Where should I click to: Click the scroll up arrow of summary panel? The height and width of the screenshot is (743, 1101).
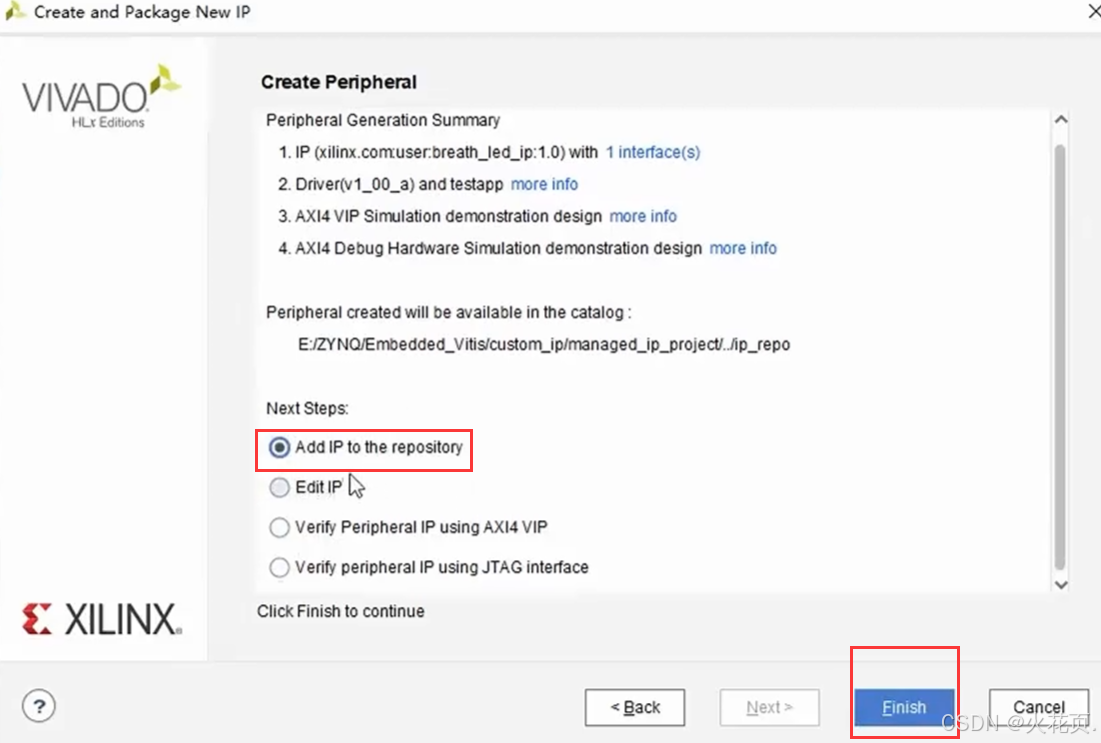pos(1061,120)
